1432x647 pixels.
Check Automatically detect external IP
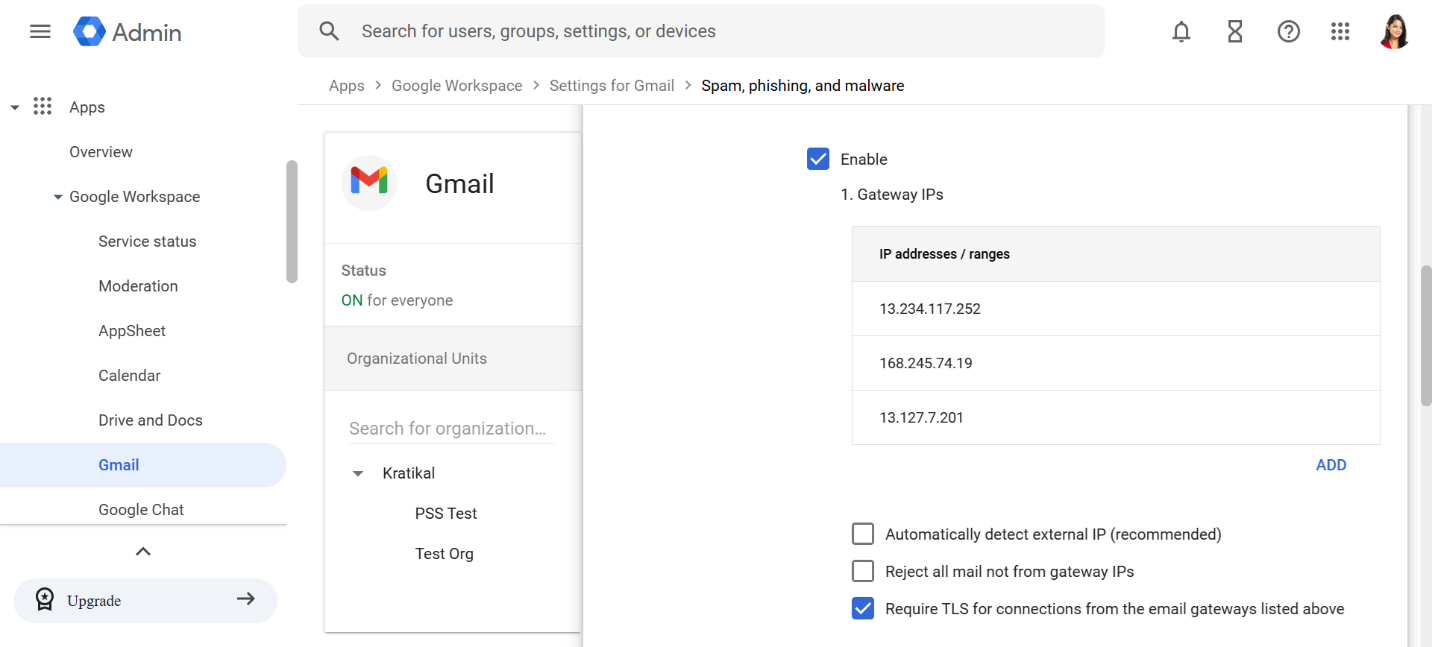tap(863, 534)
